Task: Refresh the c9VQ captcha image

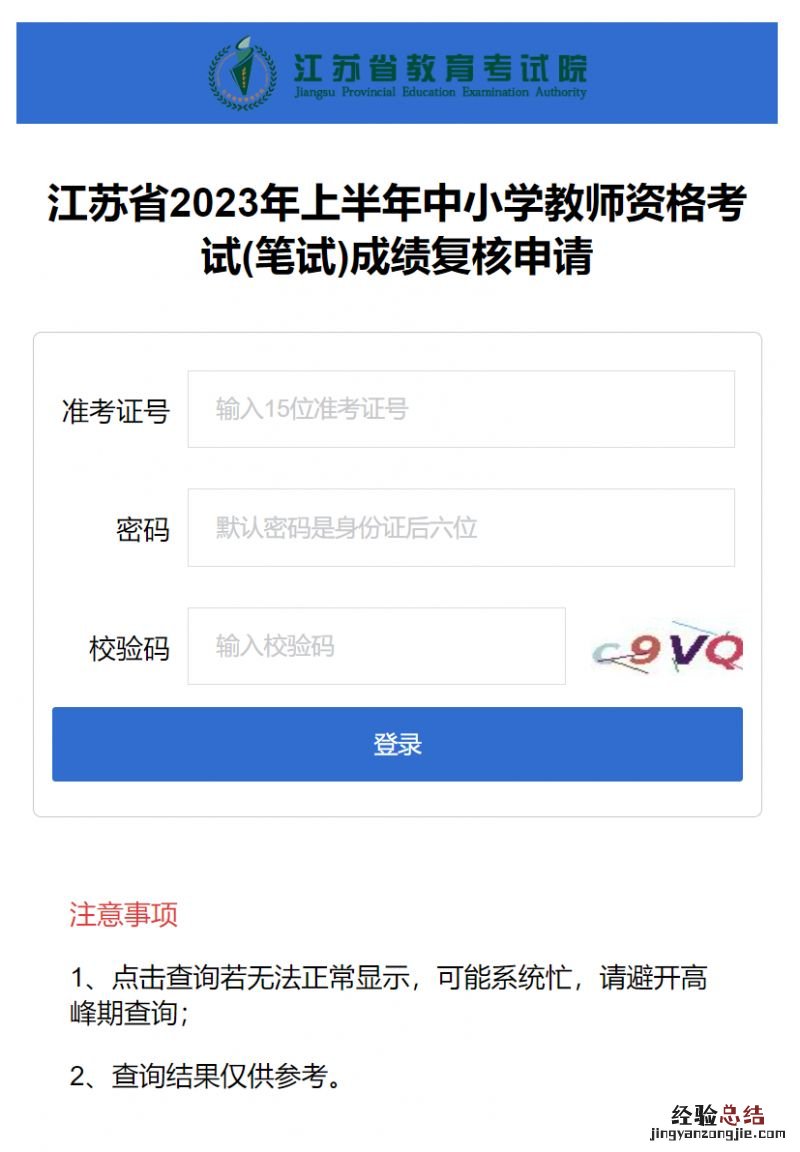Action: [x=668, y=647]
